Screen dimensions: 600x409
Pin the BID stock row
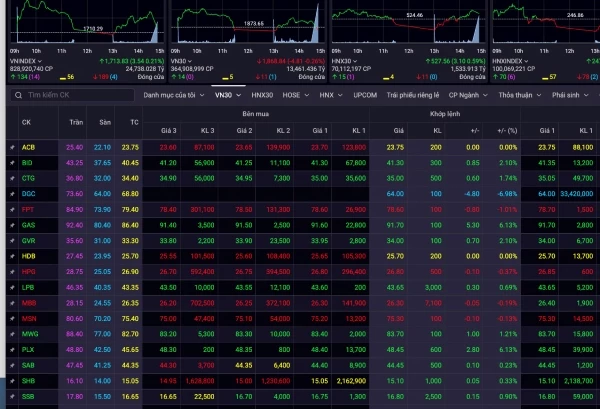point(10,162)
